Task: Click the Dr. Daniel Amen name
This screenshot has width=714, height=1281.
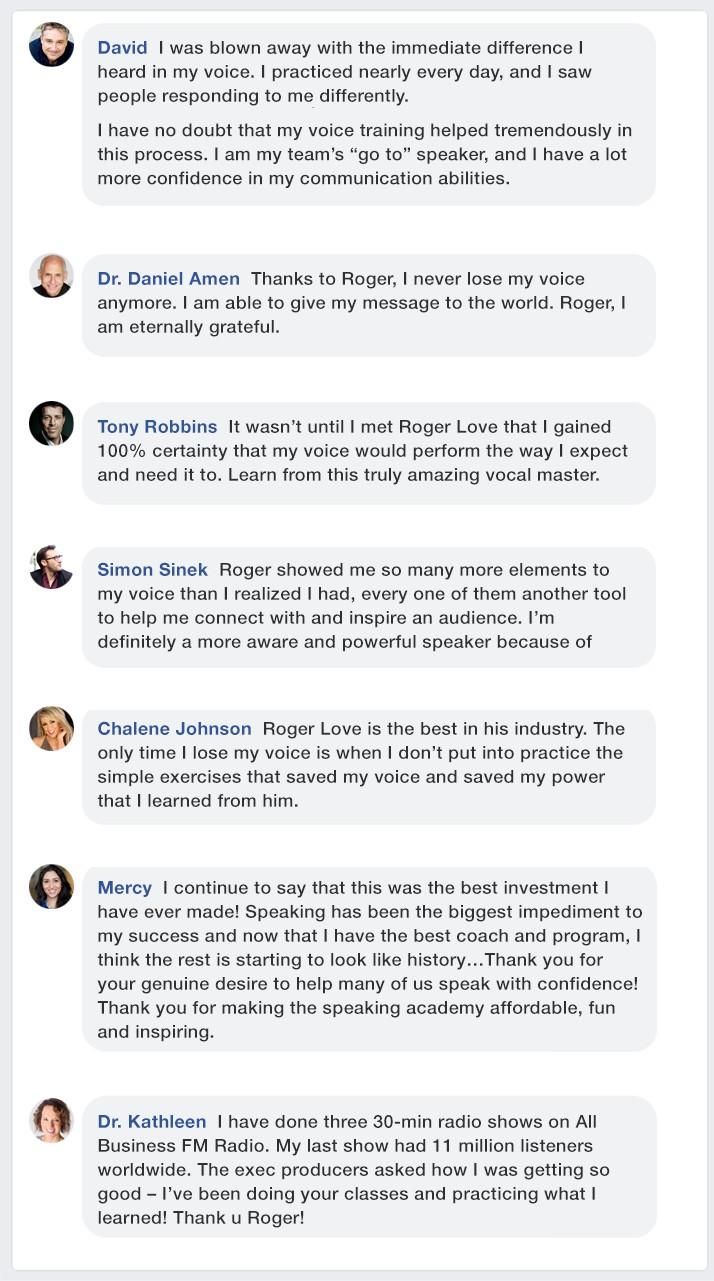Action: (168, 279)
